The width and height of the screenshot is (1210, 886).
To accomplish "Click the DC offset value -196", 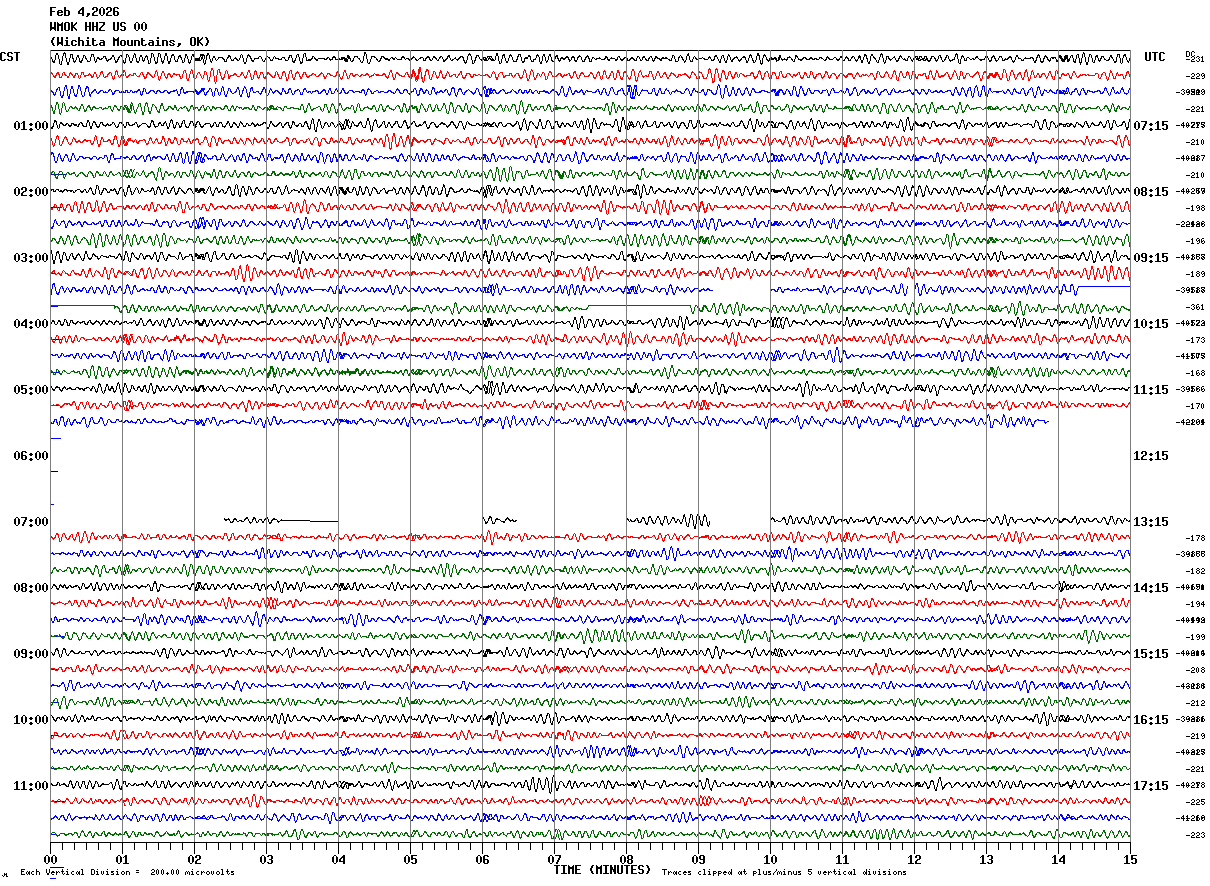I will [x=1195, y=241].
